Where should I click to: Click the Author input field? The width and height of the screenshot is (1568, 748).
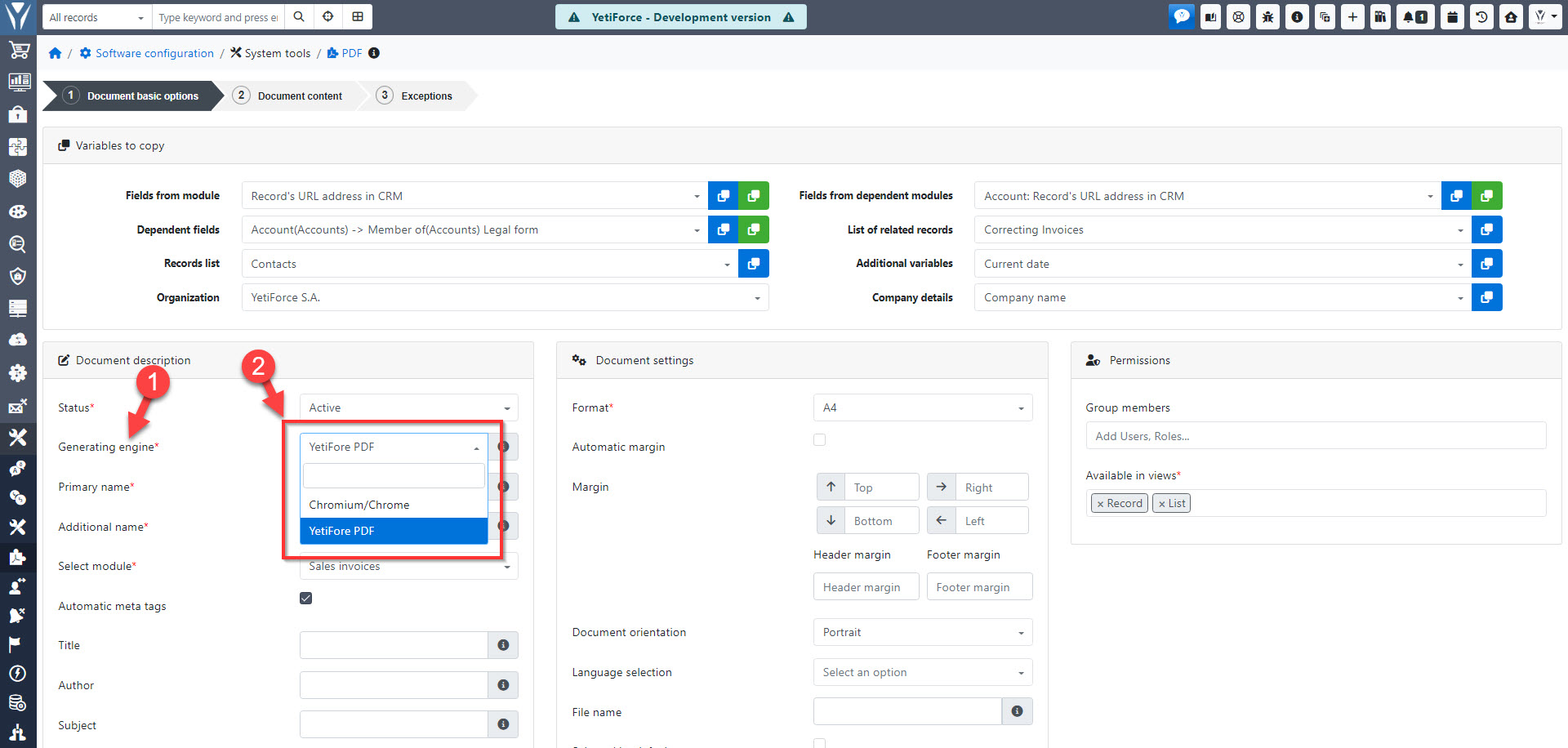pyautogui.click(x=394, y=685)
